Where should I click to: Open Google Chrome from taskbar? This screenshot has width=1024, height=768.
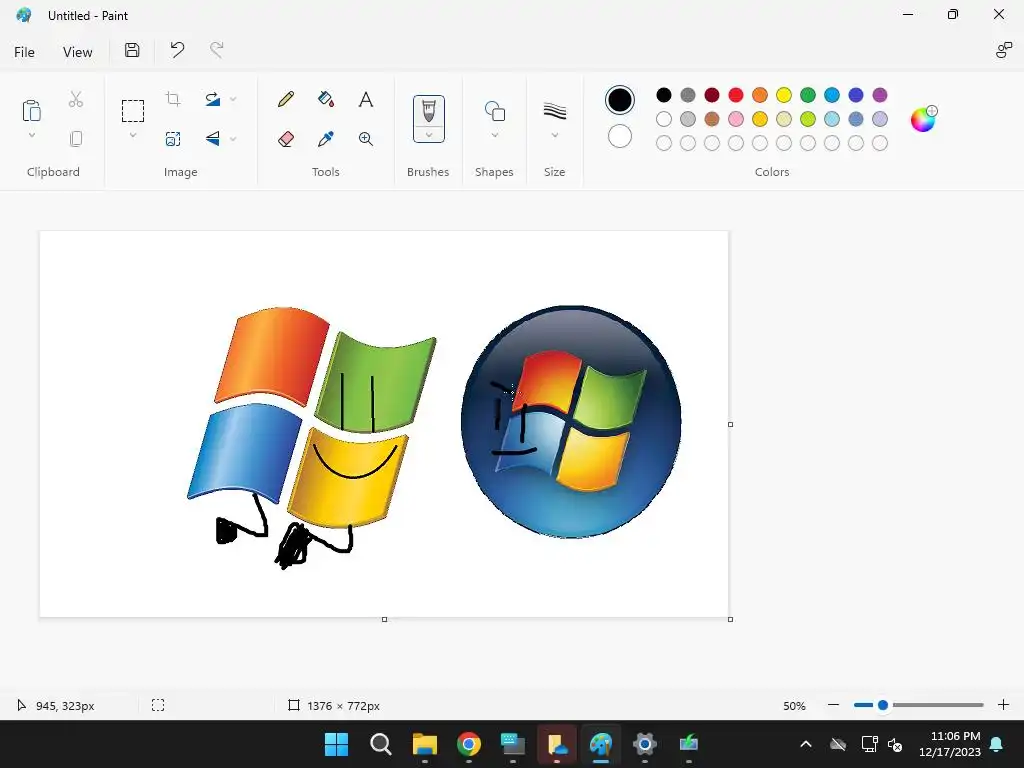point(468,744)
